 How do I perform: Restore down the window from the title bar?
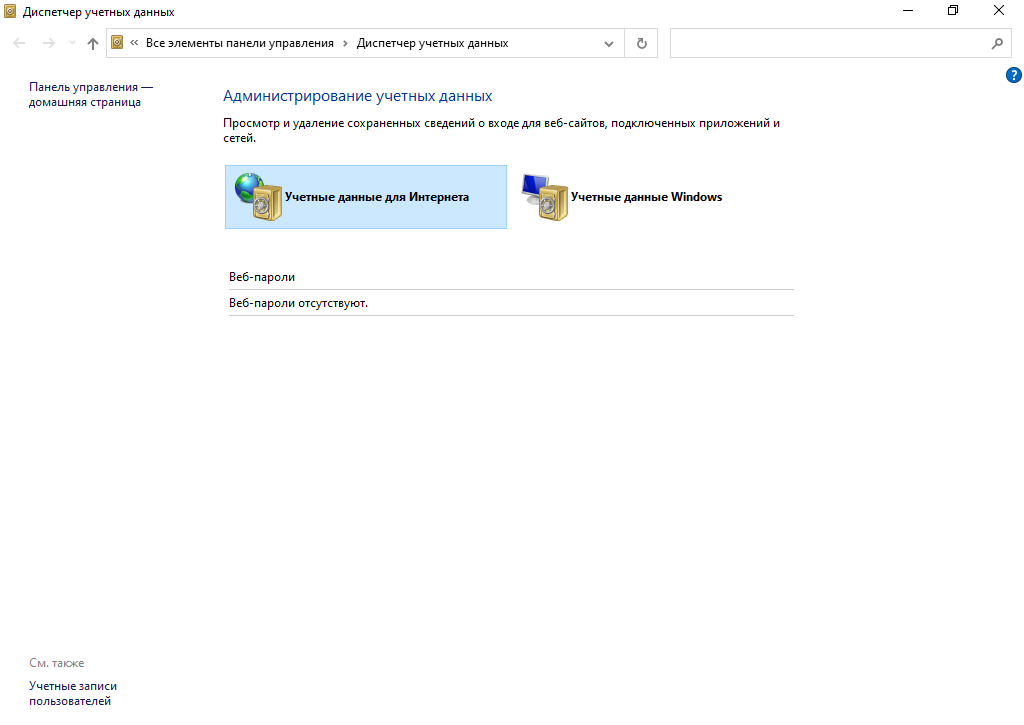point(952,11)
